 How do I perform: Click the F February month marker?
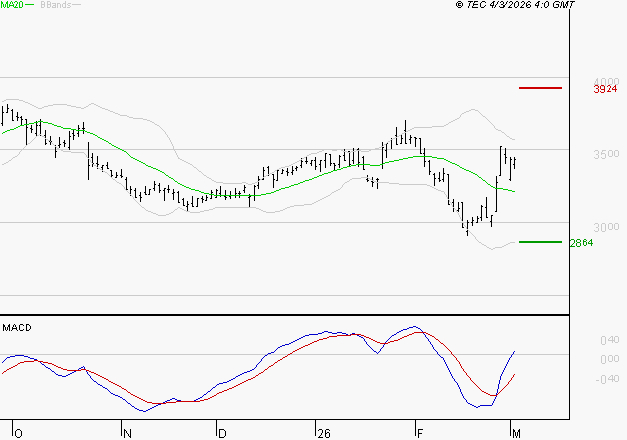[x=420, y=434]
